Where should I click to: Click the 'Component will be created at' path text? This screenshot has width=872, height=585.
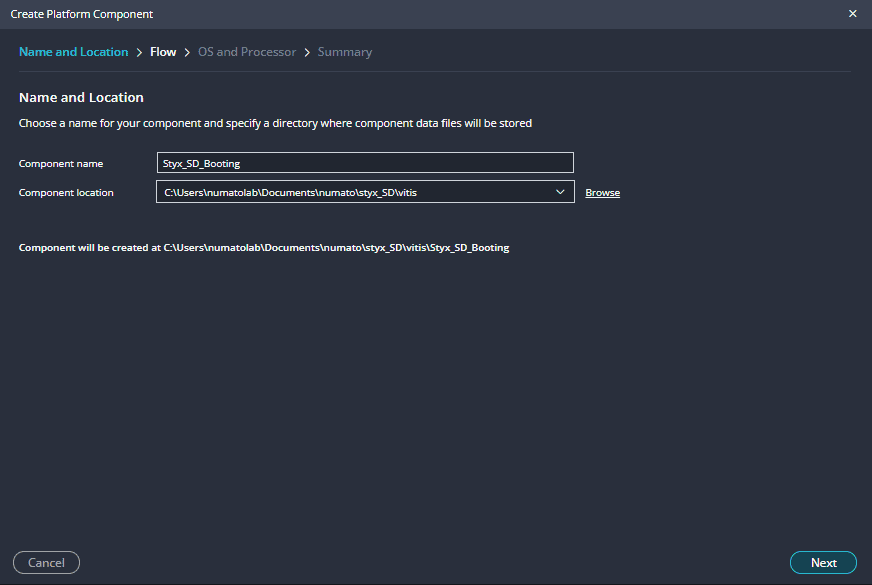[264, 248]
